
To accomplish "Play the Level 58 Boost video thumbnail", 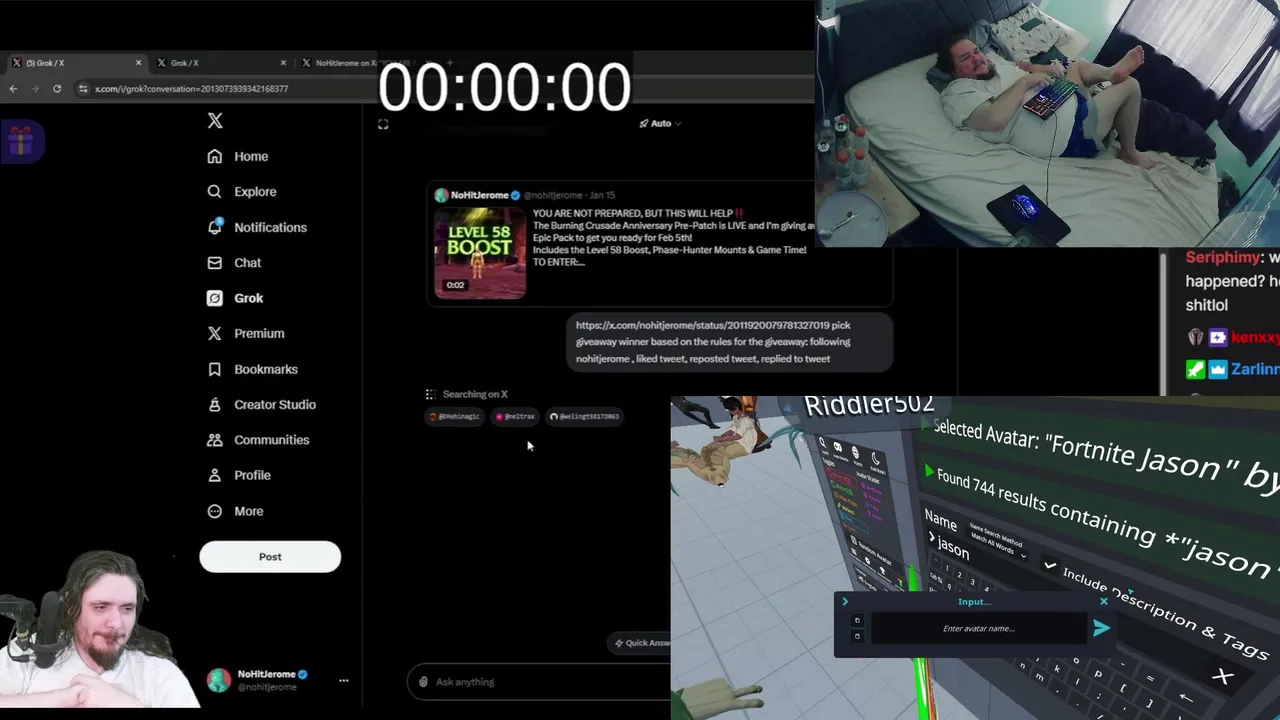I will pyautogui.click(x=480, y=252).
